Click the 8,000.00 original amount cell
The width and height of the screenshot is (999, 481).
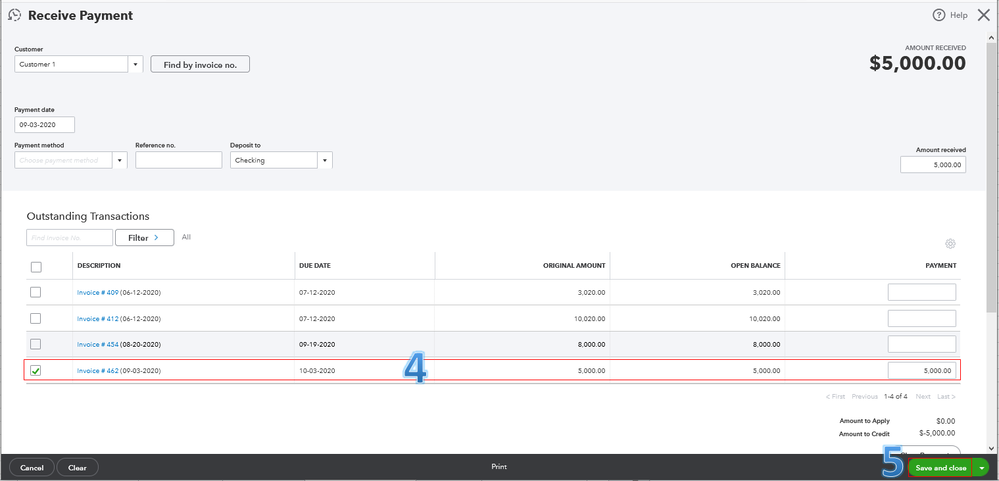coord(593,344)
